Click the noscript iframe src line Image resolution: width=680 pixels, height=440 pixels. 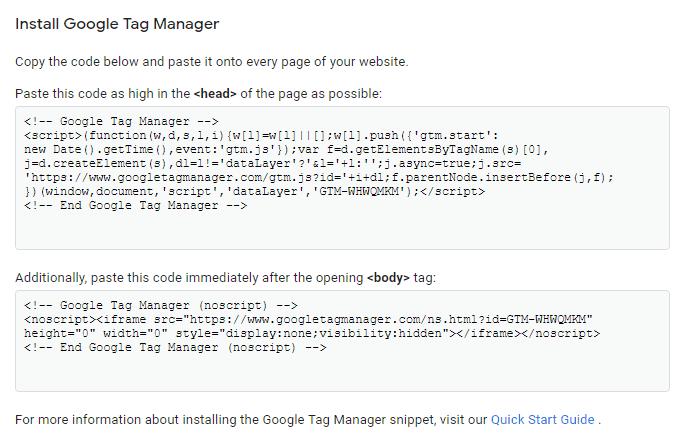(307, 319)
